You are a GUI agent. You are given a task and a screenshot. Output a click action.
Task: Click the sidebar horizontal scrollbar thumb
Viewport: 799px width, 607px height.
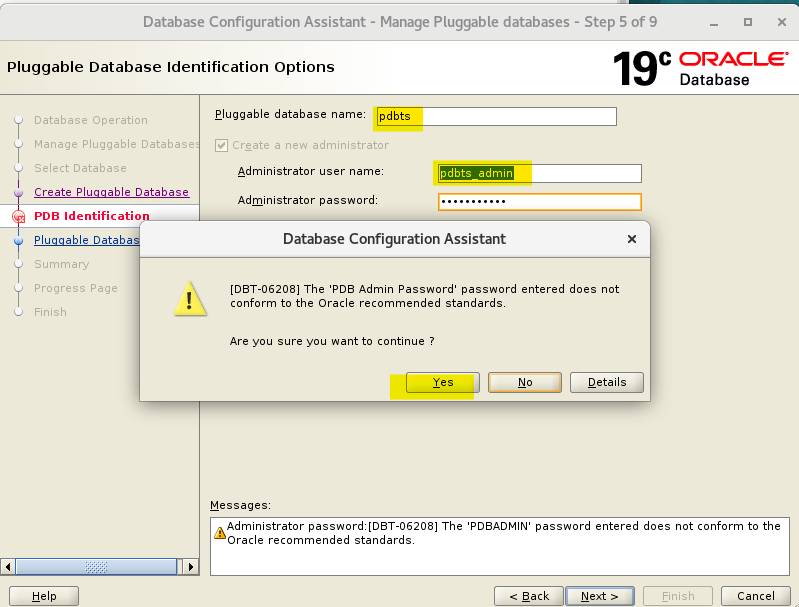tap(96, 566)
